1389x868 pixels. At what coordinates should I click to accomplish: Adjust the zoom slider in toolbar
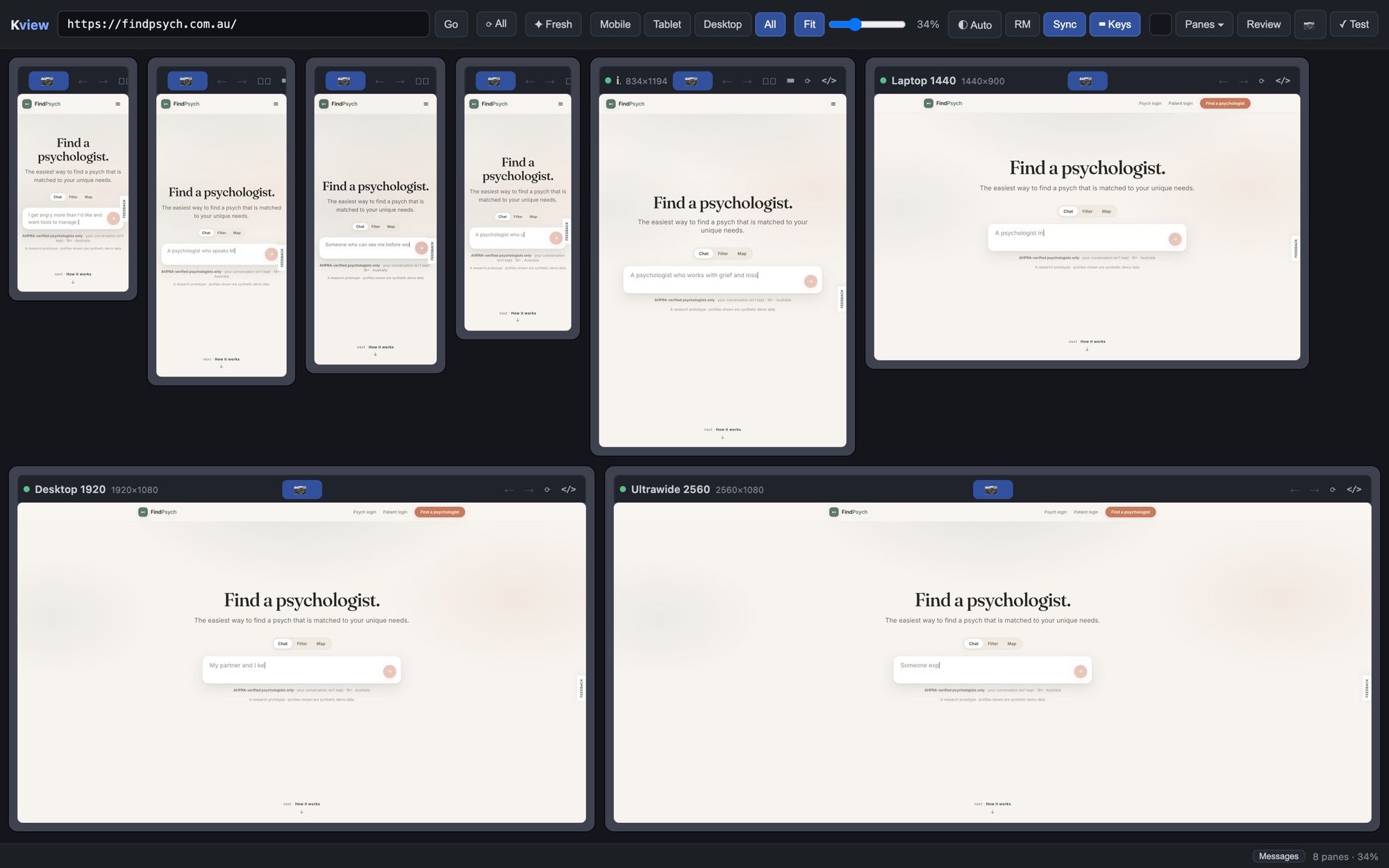(867, 24)
